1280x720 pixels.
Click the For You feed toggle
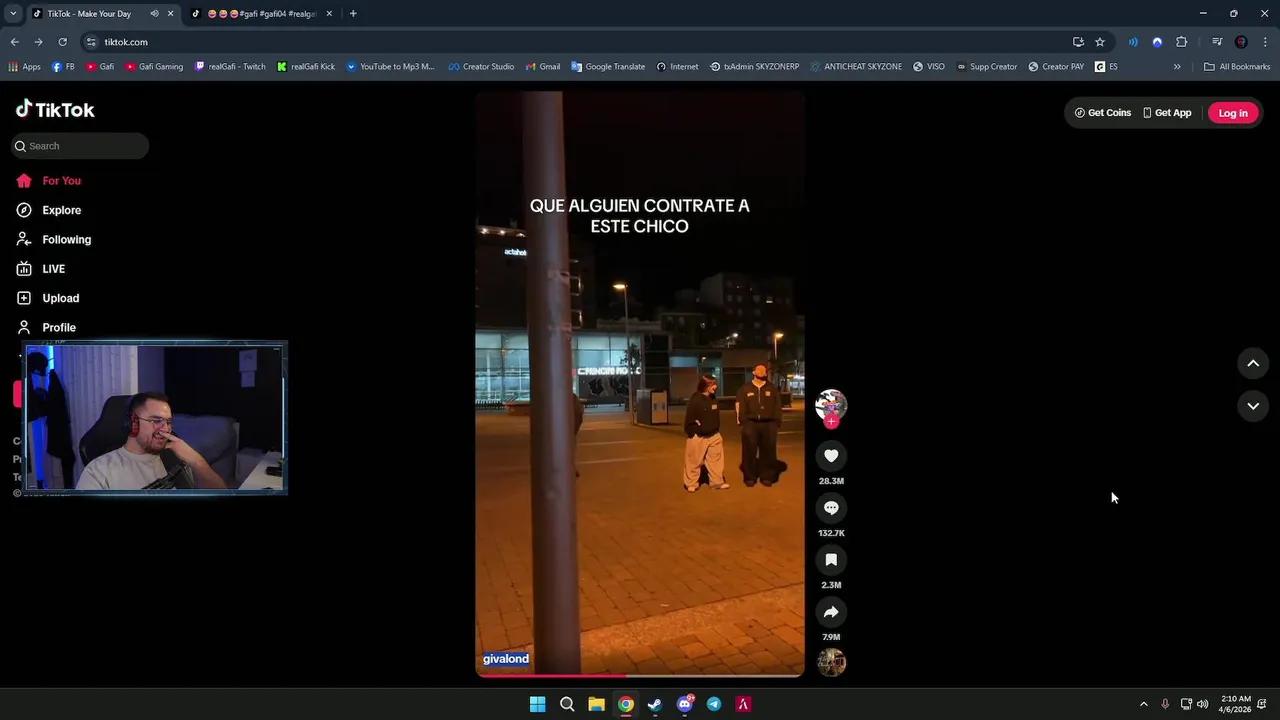[61, 180]
